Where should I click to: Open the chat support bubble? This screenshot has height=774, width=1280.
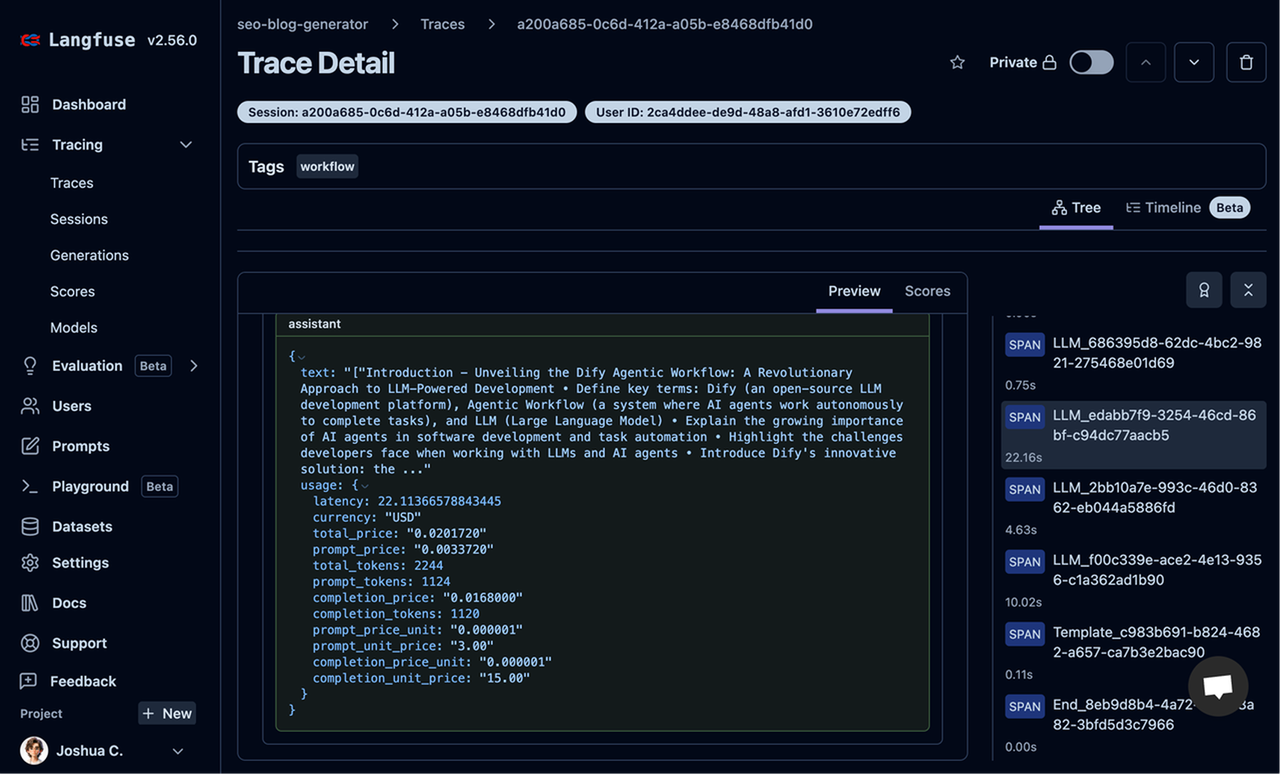click(1217, 686)
